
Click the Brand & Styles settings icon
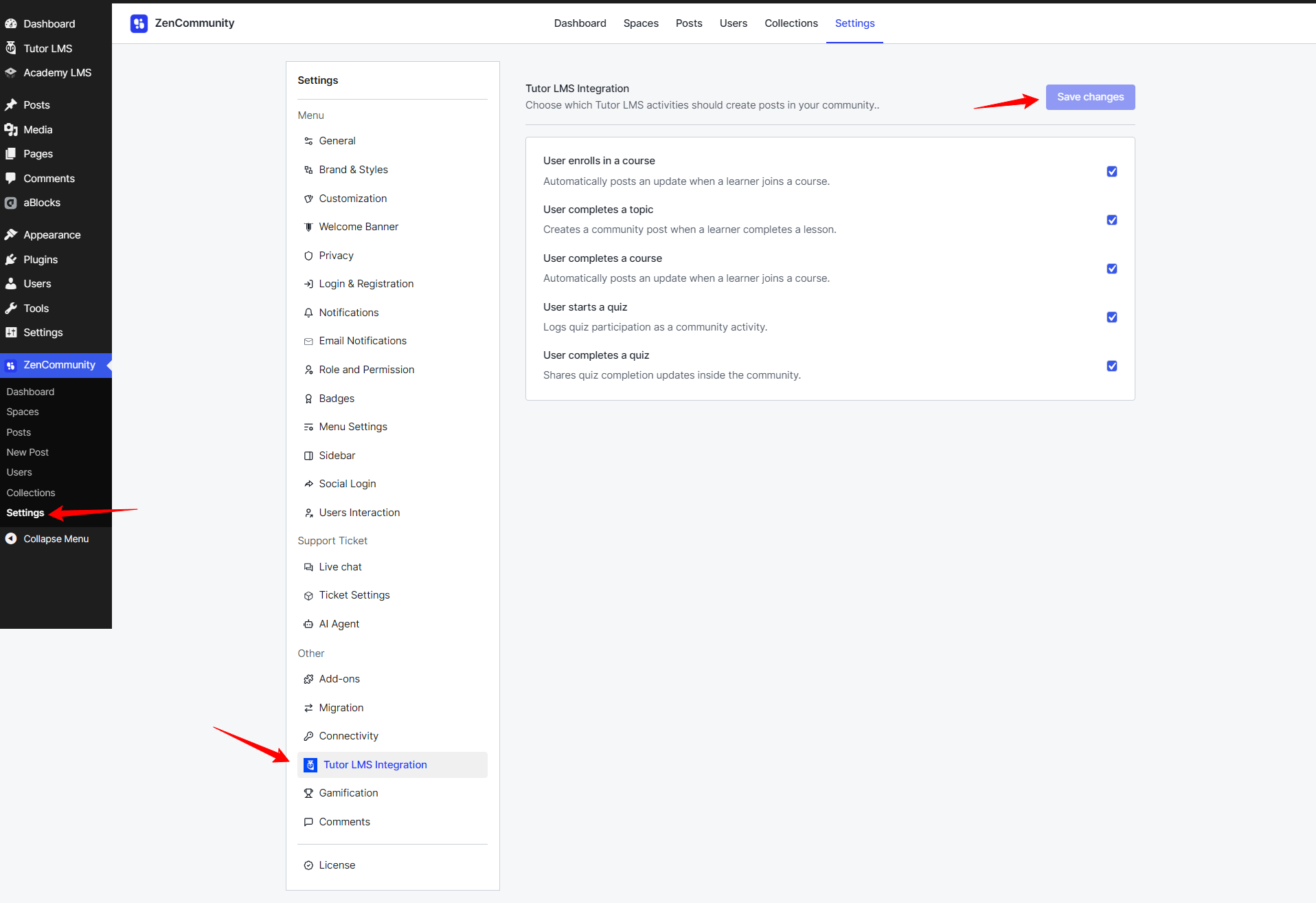coord(308,170)
